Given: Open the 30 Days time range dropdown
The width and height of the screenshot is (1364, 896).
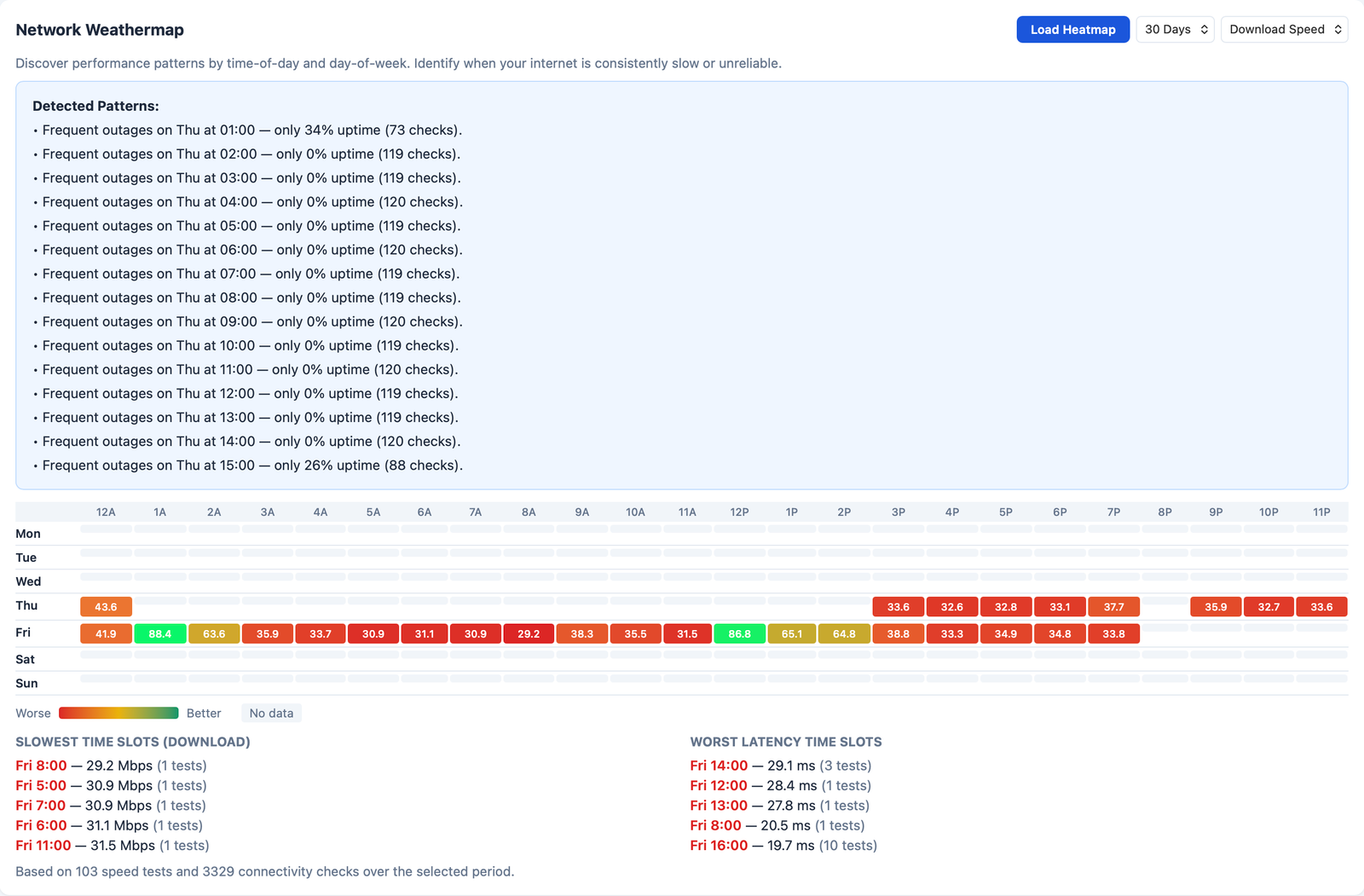Looking at the screenshot, I should tap(1175, 29).
